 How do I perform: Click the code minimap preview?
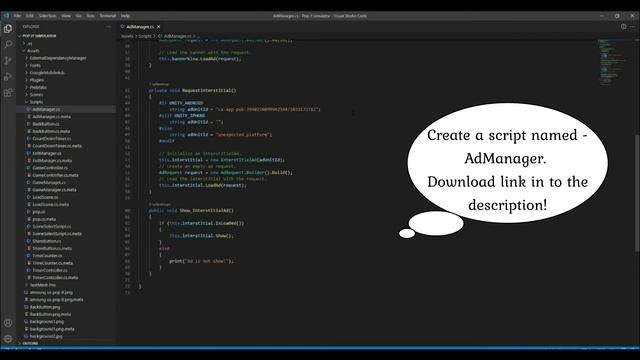612,61
